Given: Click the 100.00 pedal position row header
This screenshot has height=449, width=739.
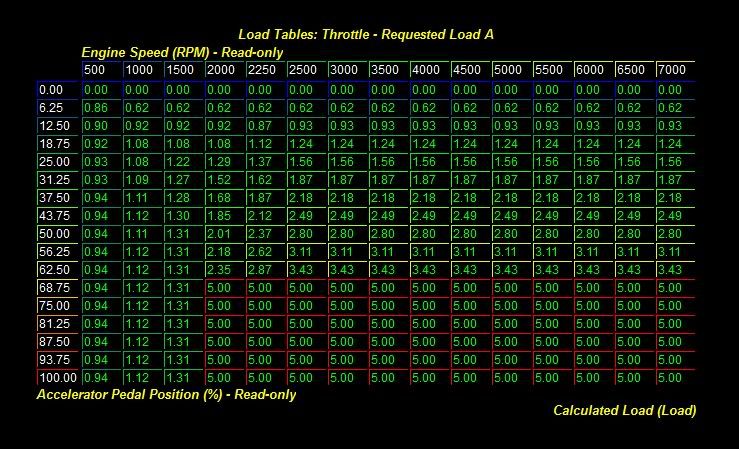Looking at the screenshot, I should point(58,377).
